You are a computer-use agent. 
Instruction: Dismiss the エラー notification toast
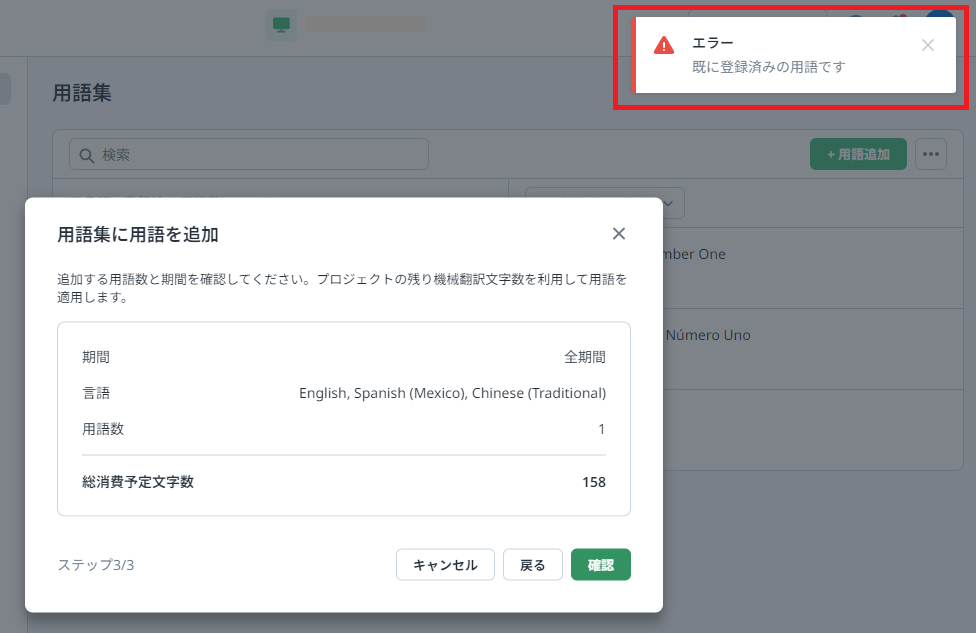[x=927, y=45]
